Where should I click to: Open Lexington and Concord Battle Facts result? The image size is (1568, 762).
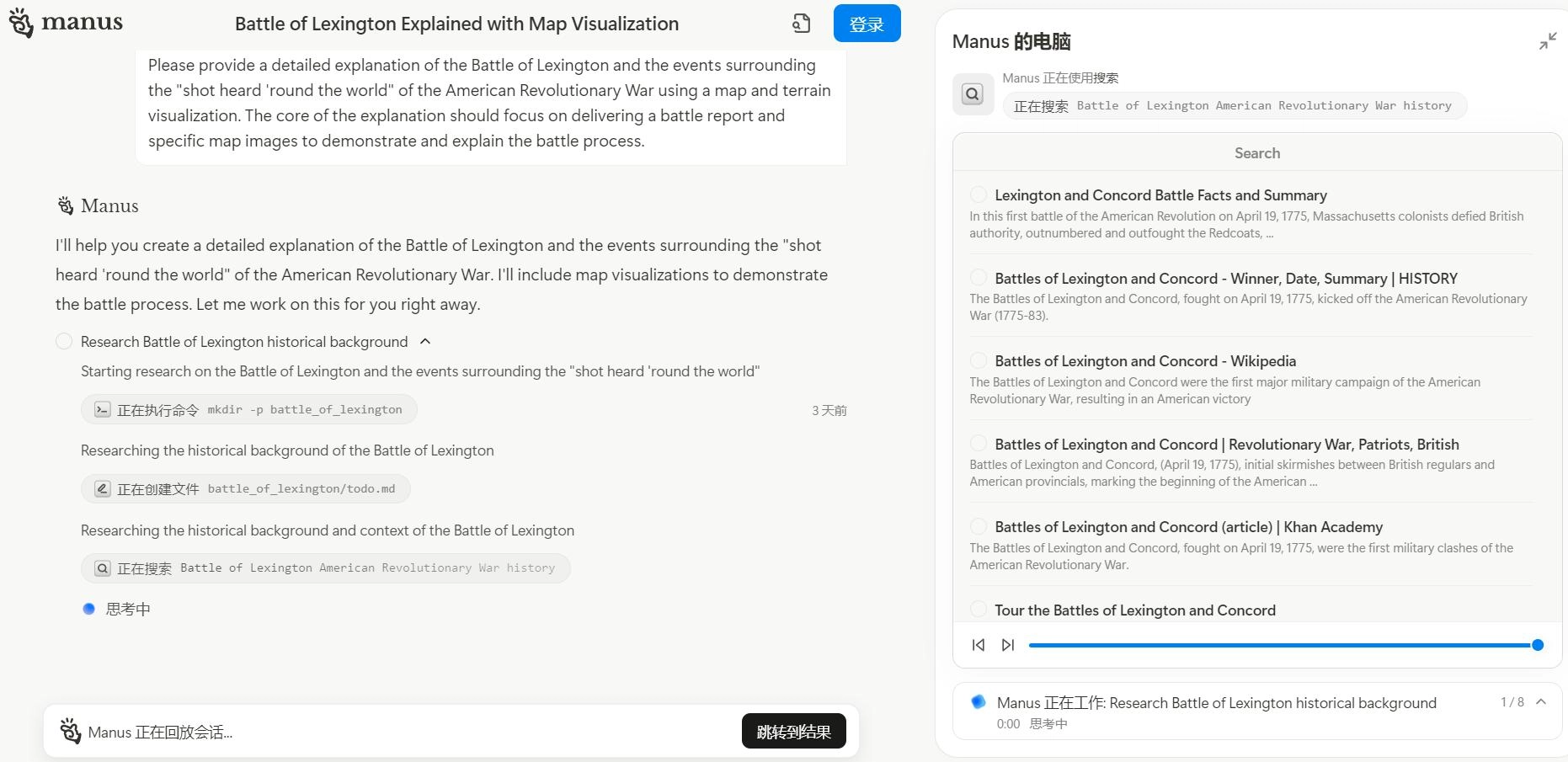point(1160,195)
